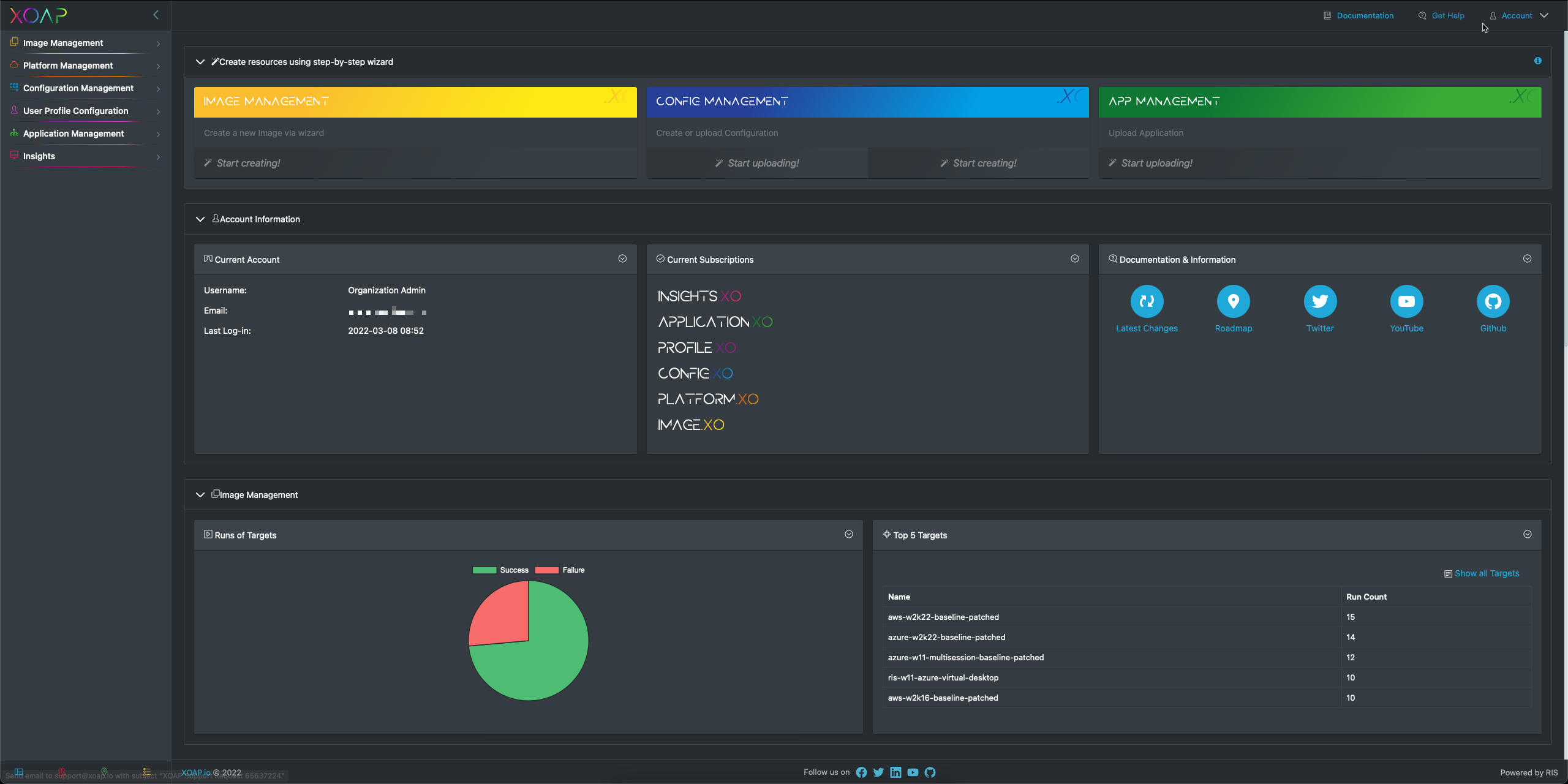The image size is (1568, 784).
Task: Click the IMAGE.XO subscription logo
Action: (x=691, y=425)
